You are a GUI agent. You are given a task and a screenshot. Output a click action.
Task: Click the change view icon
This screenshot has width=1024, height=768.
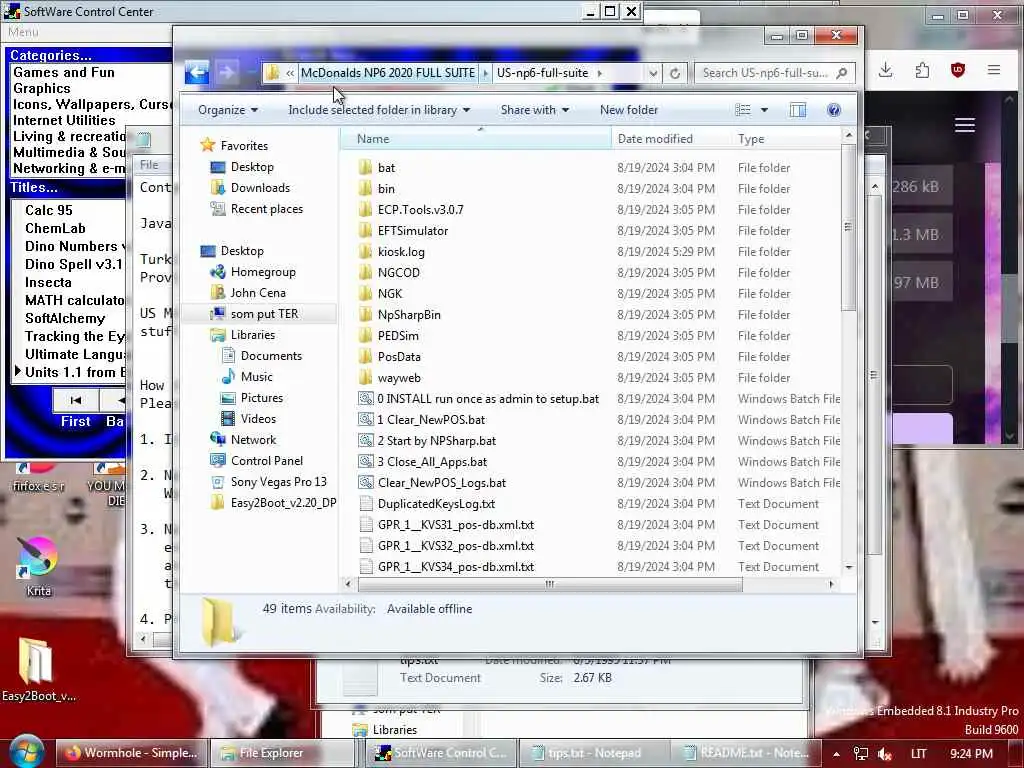tap(743, 110)
